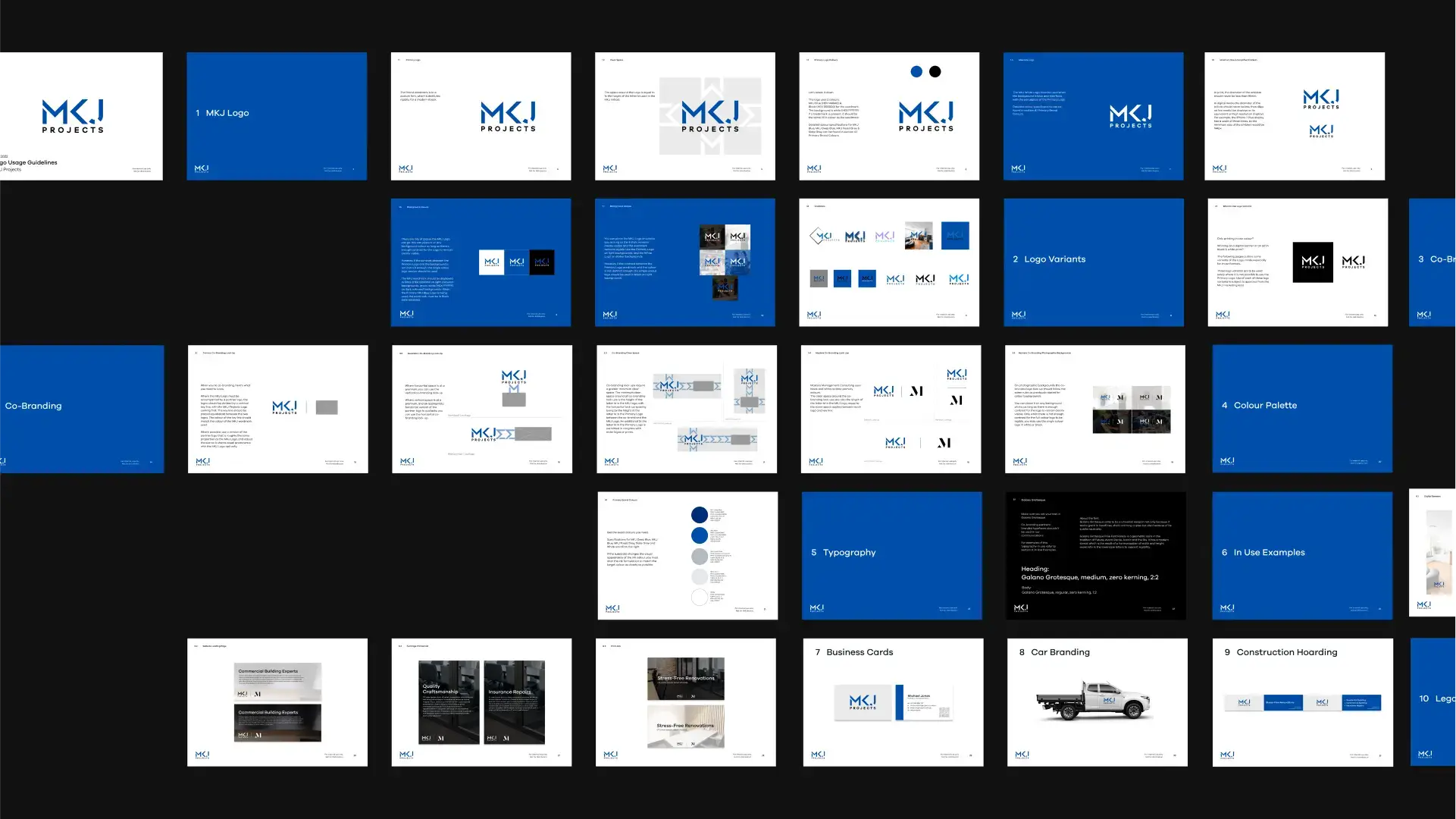Click the black colour dot on logo colours slide
The image size is (1456, 819).
pyautogui.click(x=935, y=71)
